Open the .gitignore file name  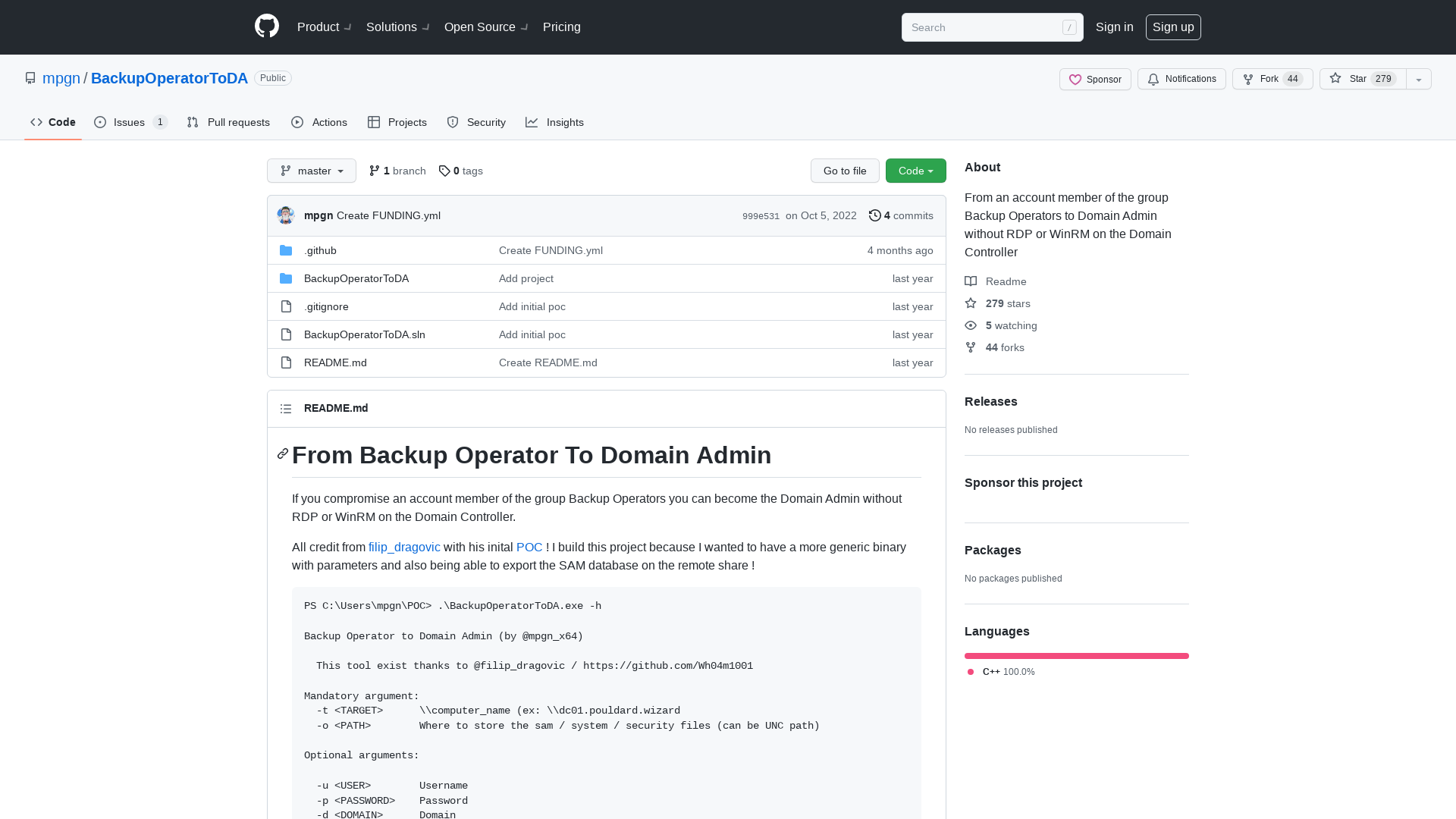pyautogui.click(x=326, y=306)
